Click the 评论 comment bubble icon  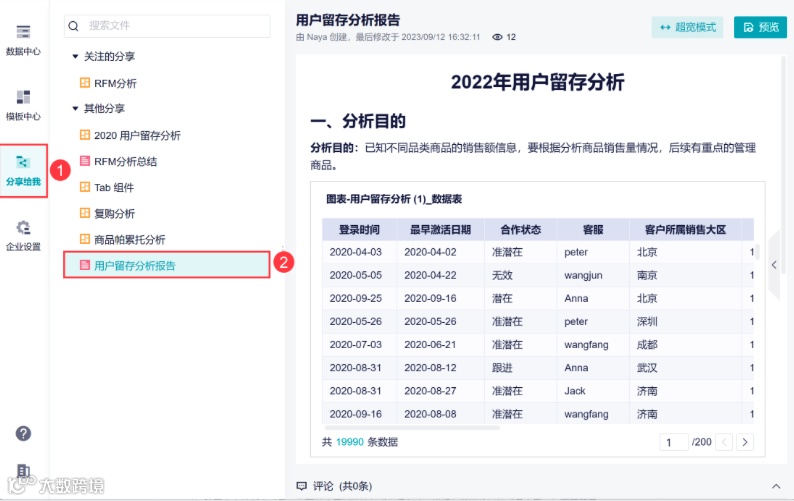click(x=302, y=486)
